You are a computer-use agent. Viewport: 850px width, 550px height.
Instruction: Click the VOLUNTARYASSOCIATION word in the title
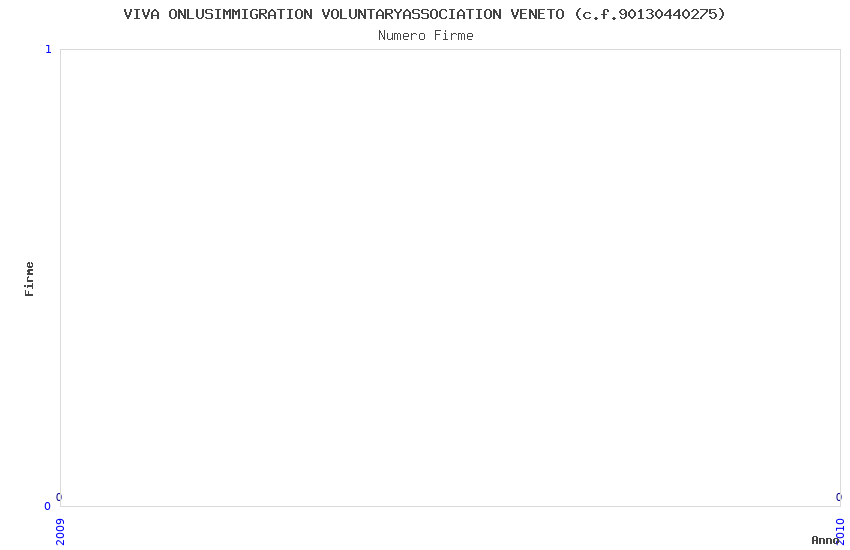tap(411, 14)
